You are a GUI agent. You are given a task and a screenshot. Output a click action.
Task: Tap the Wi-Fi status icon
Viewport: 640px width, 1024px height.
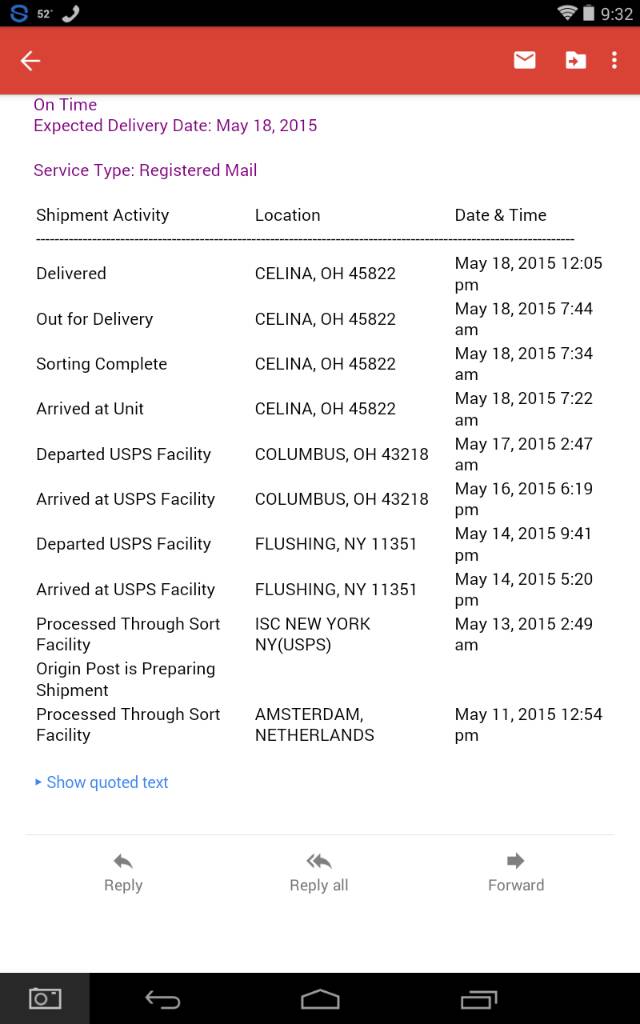click(x=568, y=13)
